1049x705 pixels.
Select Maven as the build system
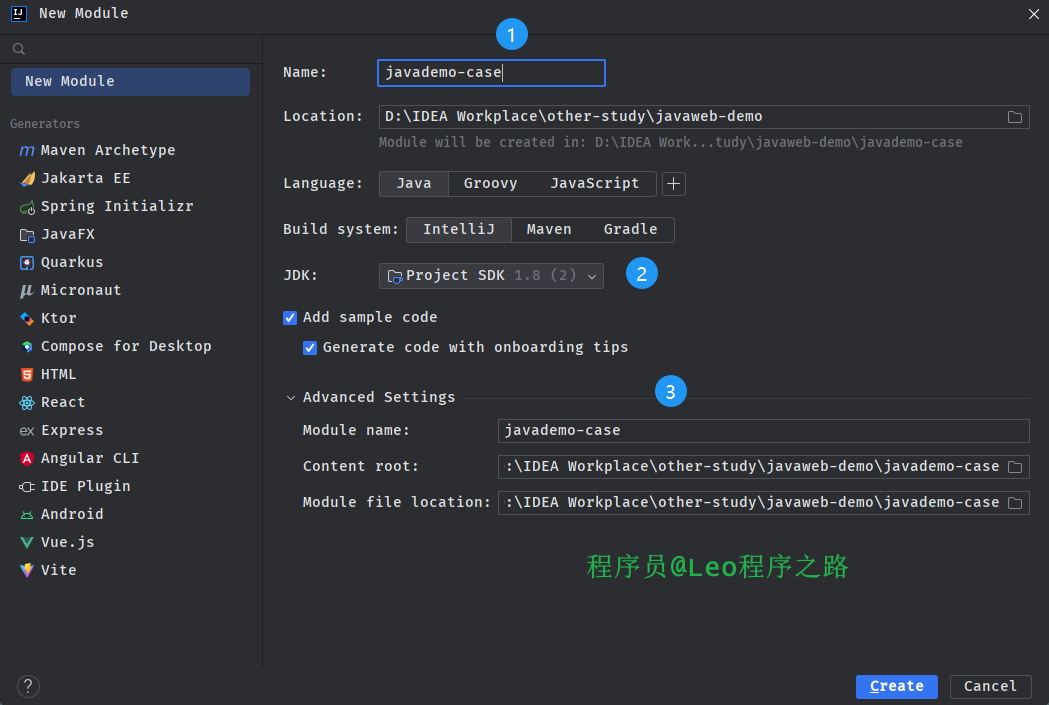[x=549, y=230]
